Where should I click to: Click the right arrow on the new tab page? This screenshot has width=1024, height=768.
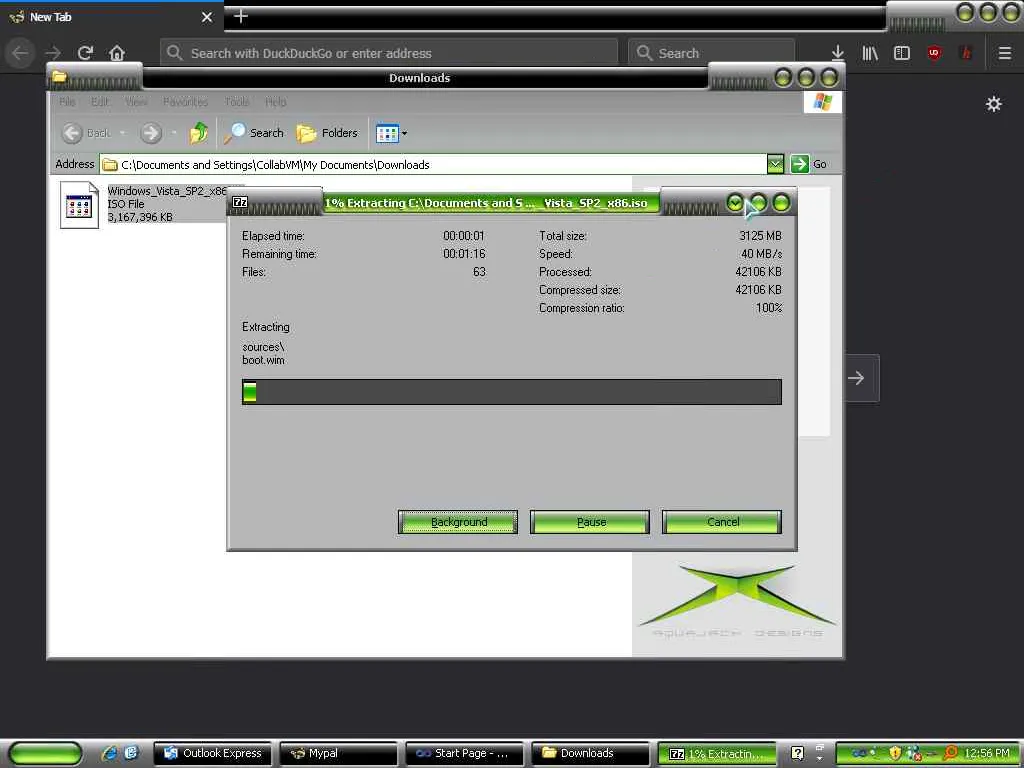(x=857, y=377)
